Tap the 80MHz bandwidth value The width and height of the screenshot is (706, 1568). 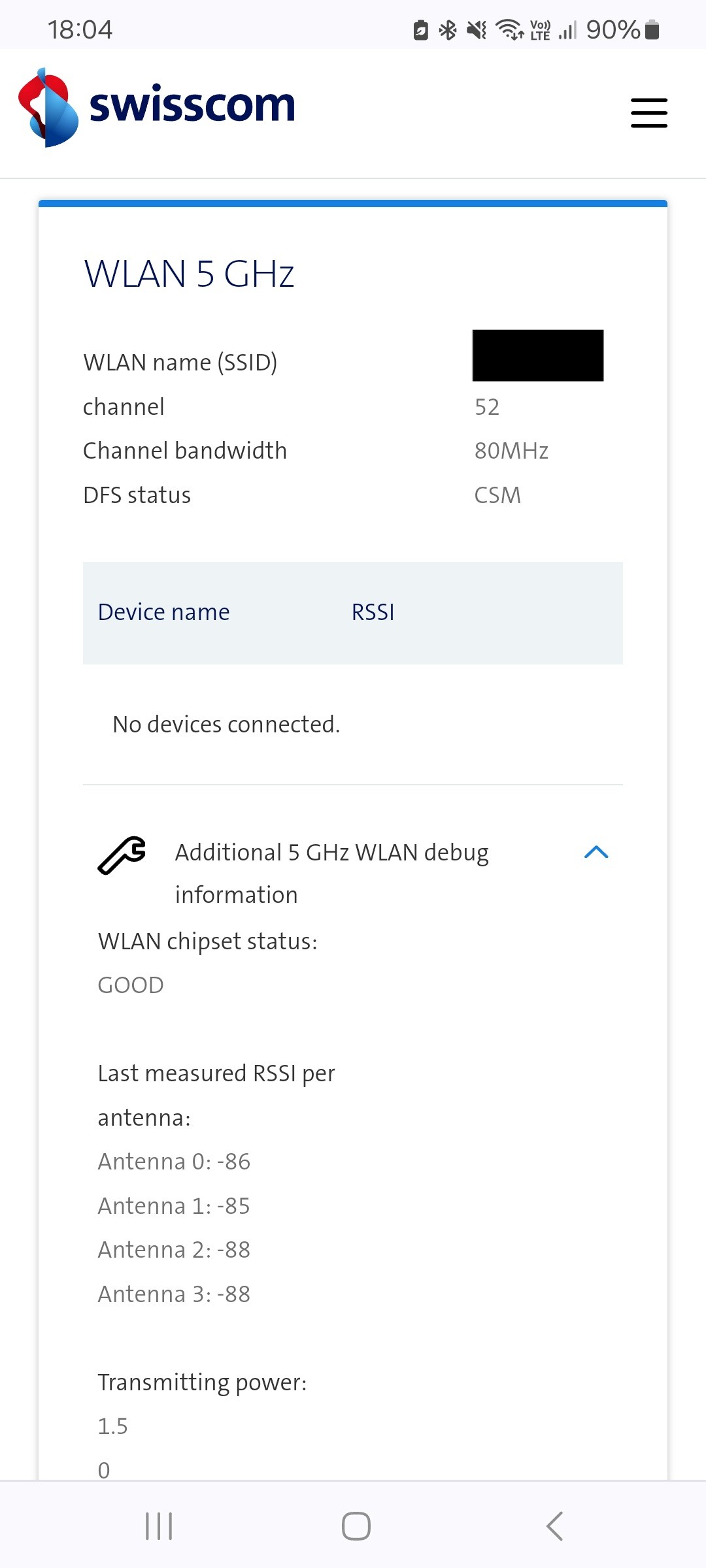pos(511,451)
